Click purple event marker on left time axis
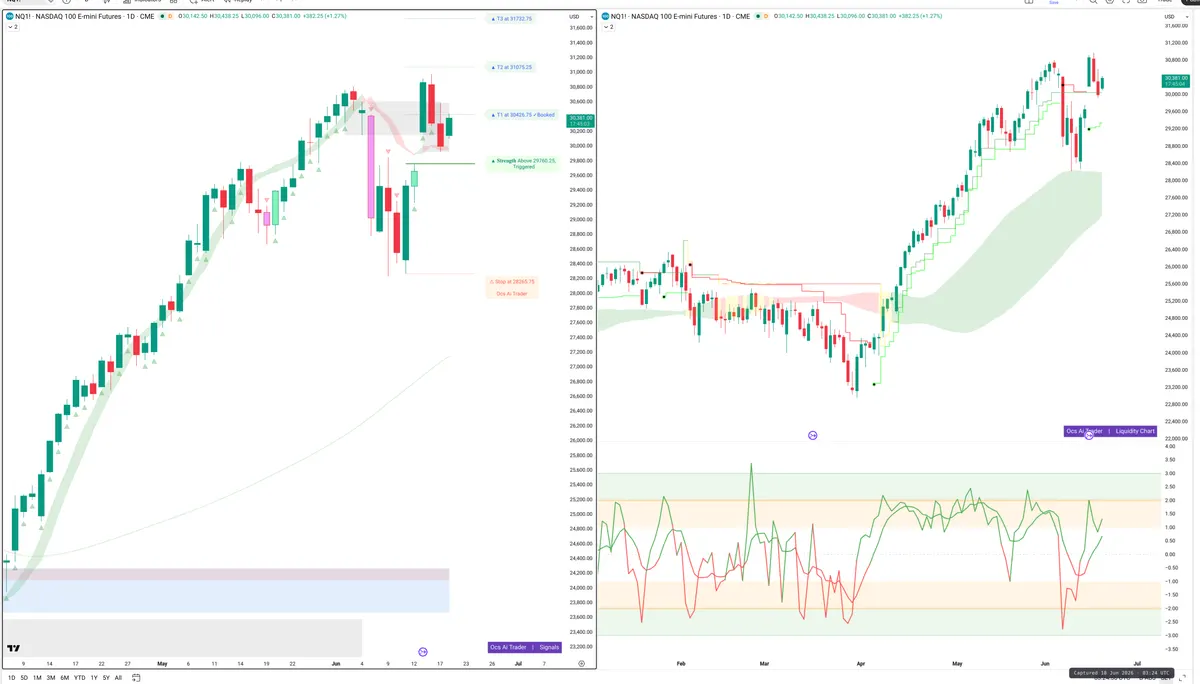 pyautogui.click(x=423, y=652)
